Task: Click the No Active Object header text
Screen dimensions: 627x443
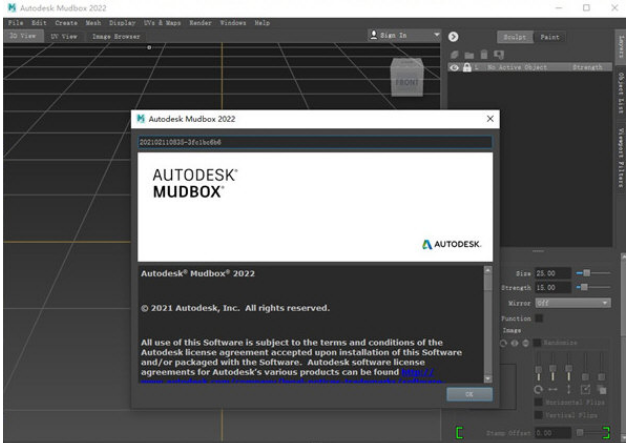Action: click(517, 67)
